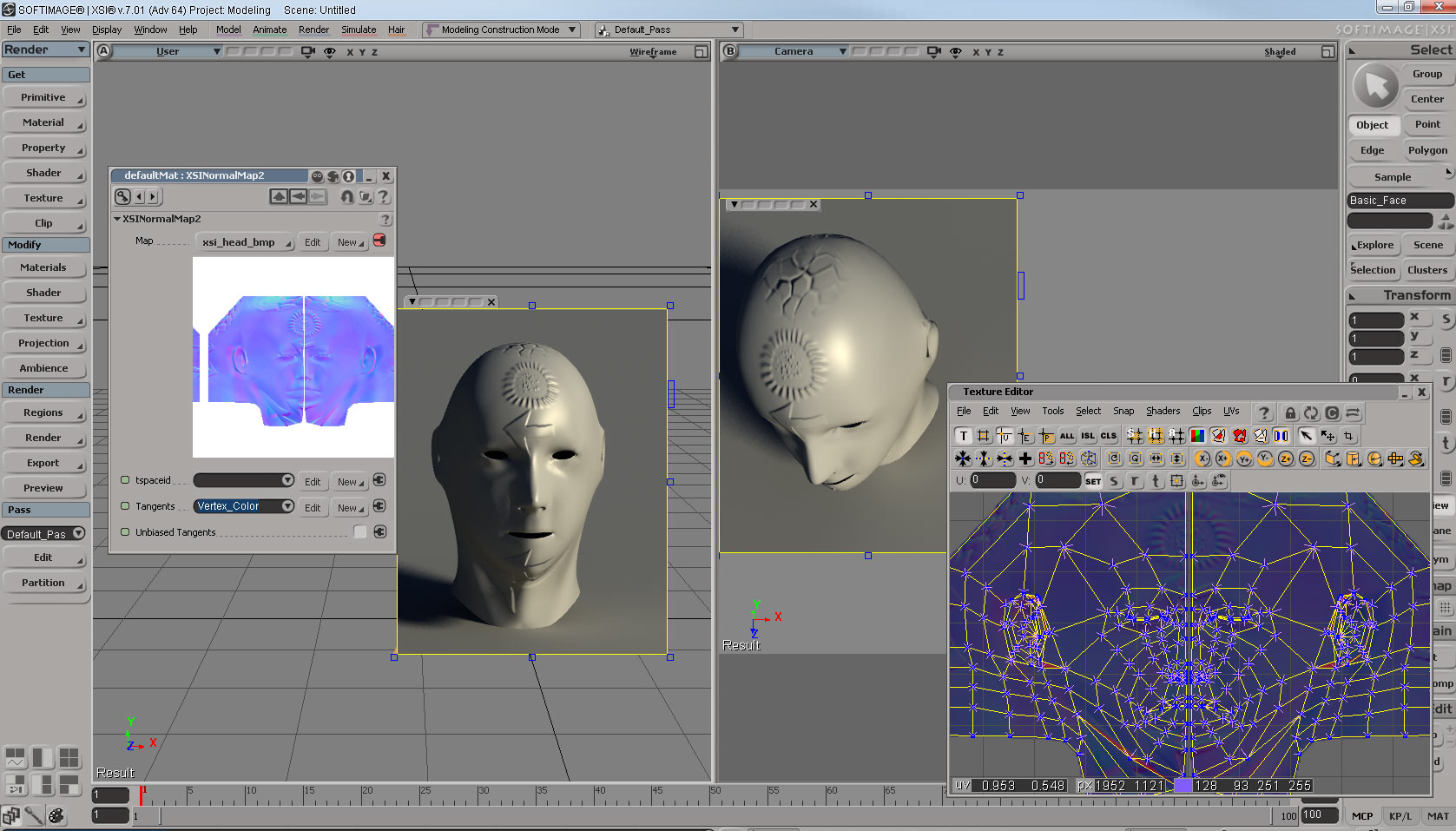
Task: Open the User view dropdown in viewport A
Action: [x=168, y=51]
